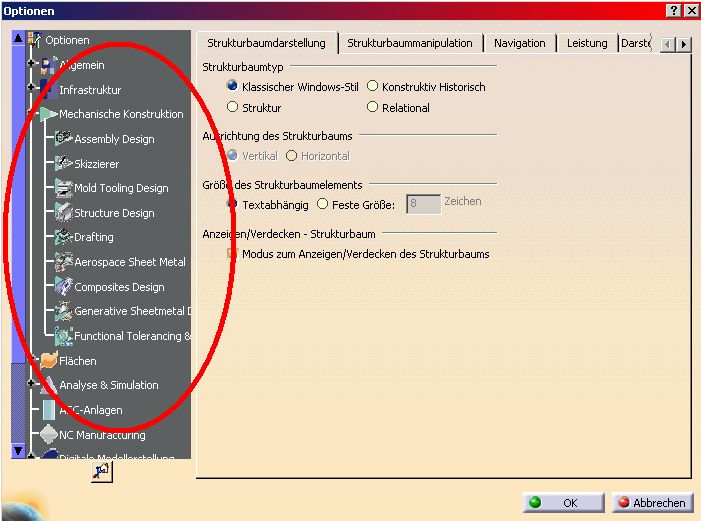This screenshot has width=701, height=521.
Task: Select the Flächen tree label
Action: [x=78, y=360]
